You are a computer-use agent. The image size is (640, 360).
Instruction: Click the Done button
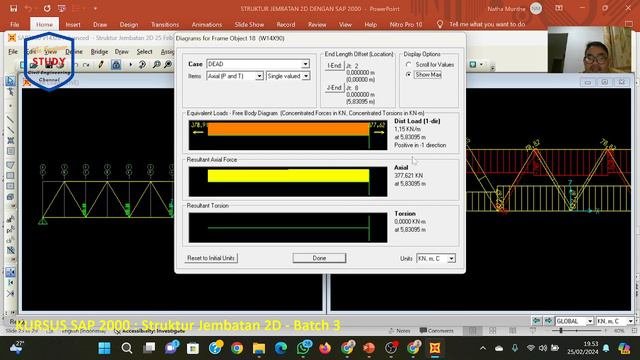(319, 258)
